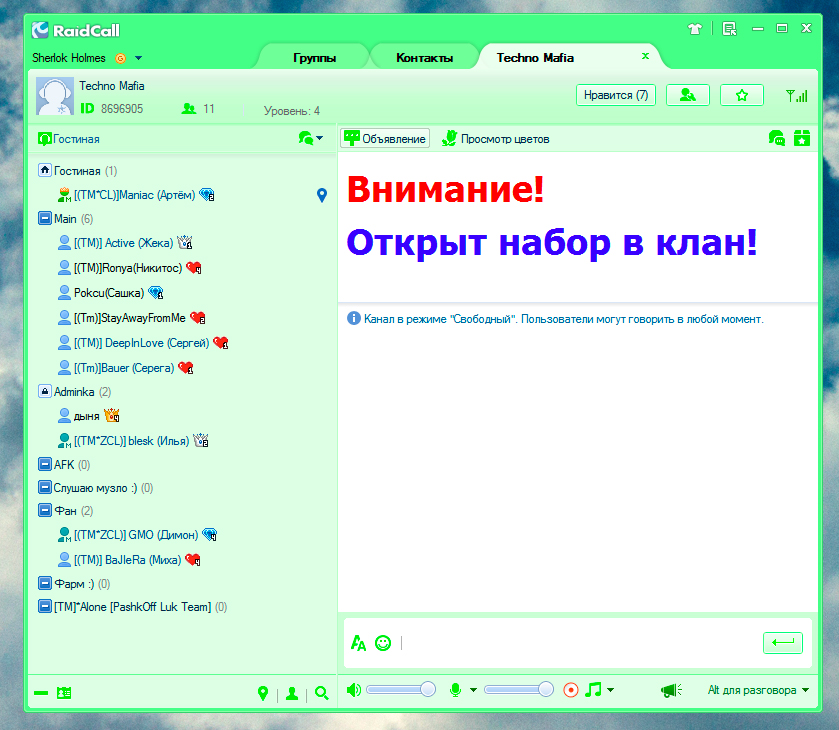Open the music note karaoke options
This screenshot has height=730, width=839.
pos(593,689)
